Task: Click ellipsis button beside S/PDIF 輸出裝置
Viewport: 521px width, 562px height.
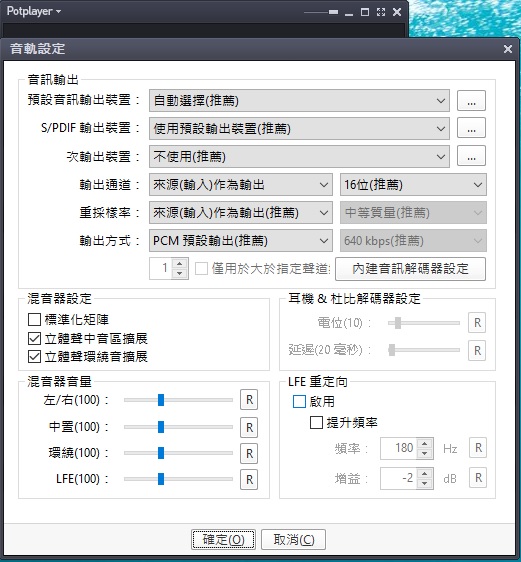Action: point(471,128)
